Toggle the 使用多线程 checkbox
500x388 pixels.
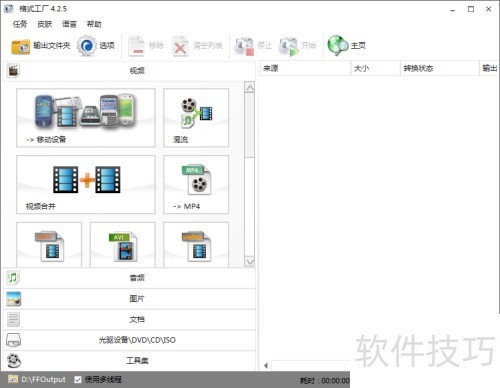coord(78,379)
